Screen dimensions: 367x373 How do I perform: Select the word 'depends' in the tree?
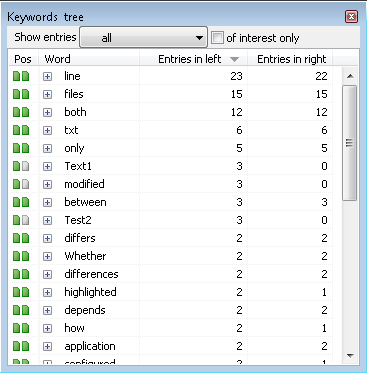point(85,310)
